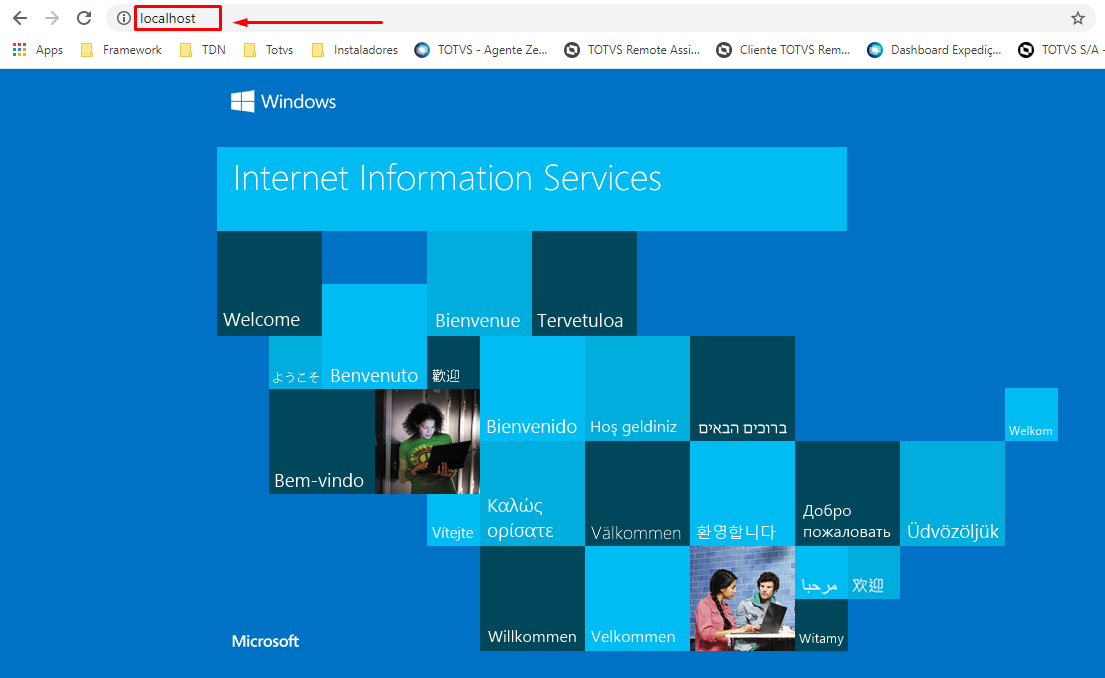Reload the localhost page

point(84,18)
